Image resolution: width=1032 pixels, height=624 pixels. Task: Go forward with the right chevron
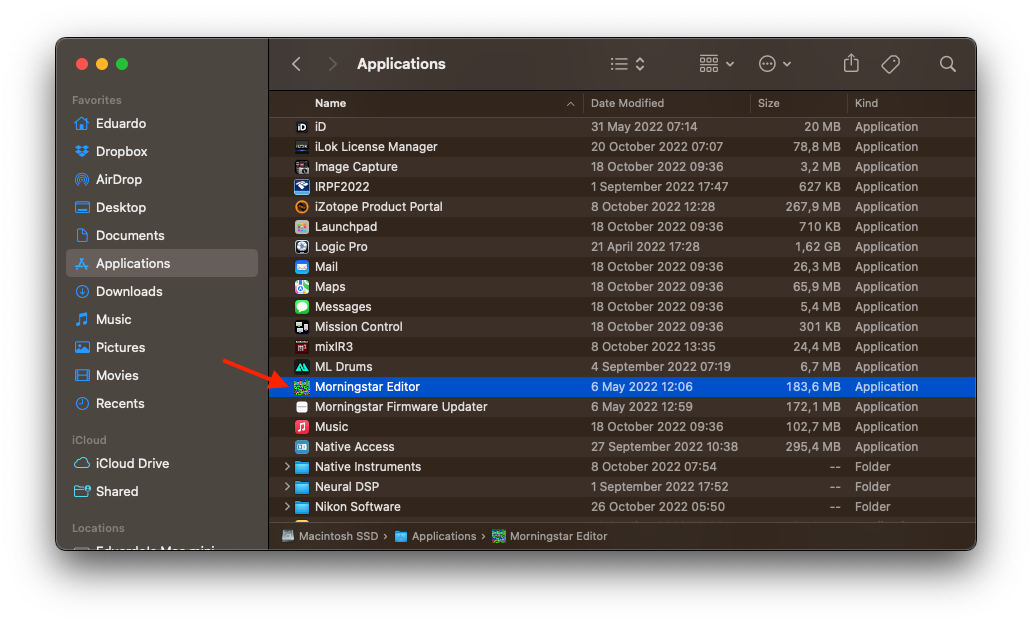[332, 64]
